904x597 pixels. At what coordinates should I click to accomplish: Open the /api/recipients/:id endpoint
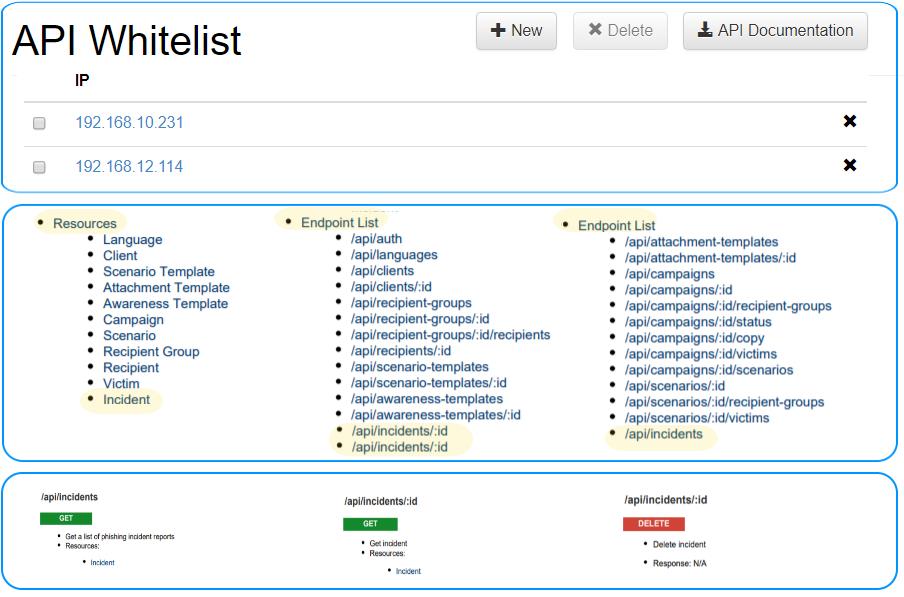(401, 351)
